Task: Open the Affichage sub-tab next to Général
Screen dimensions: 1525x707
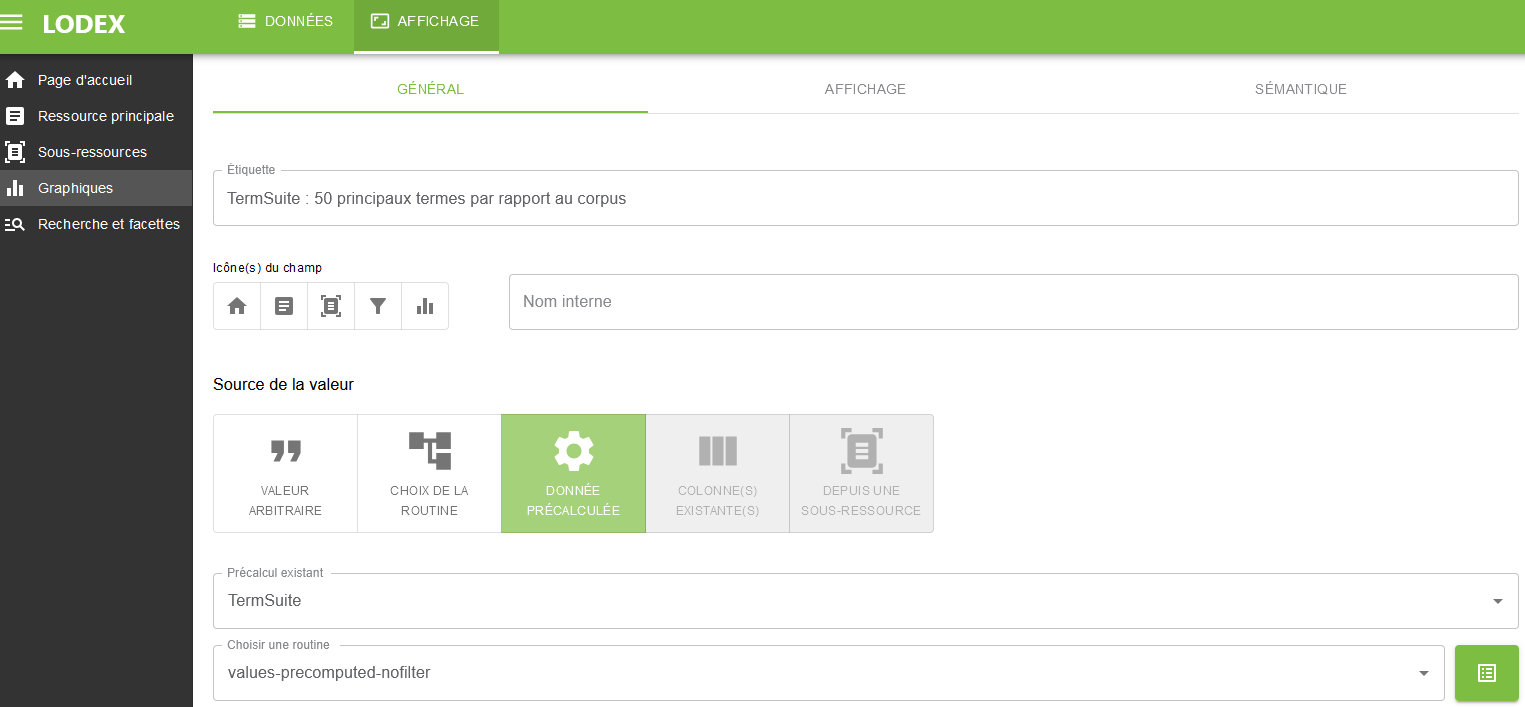Action: [865, 89]
